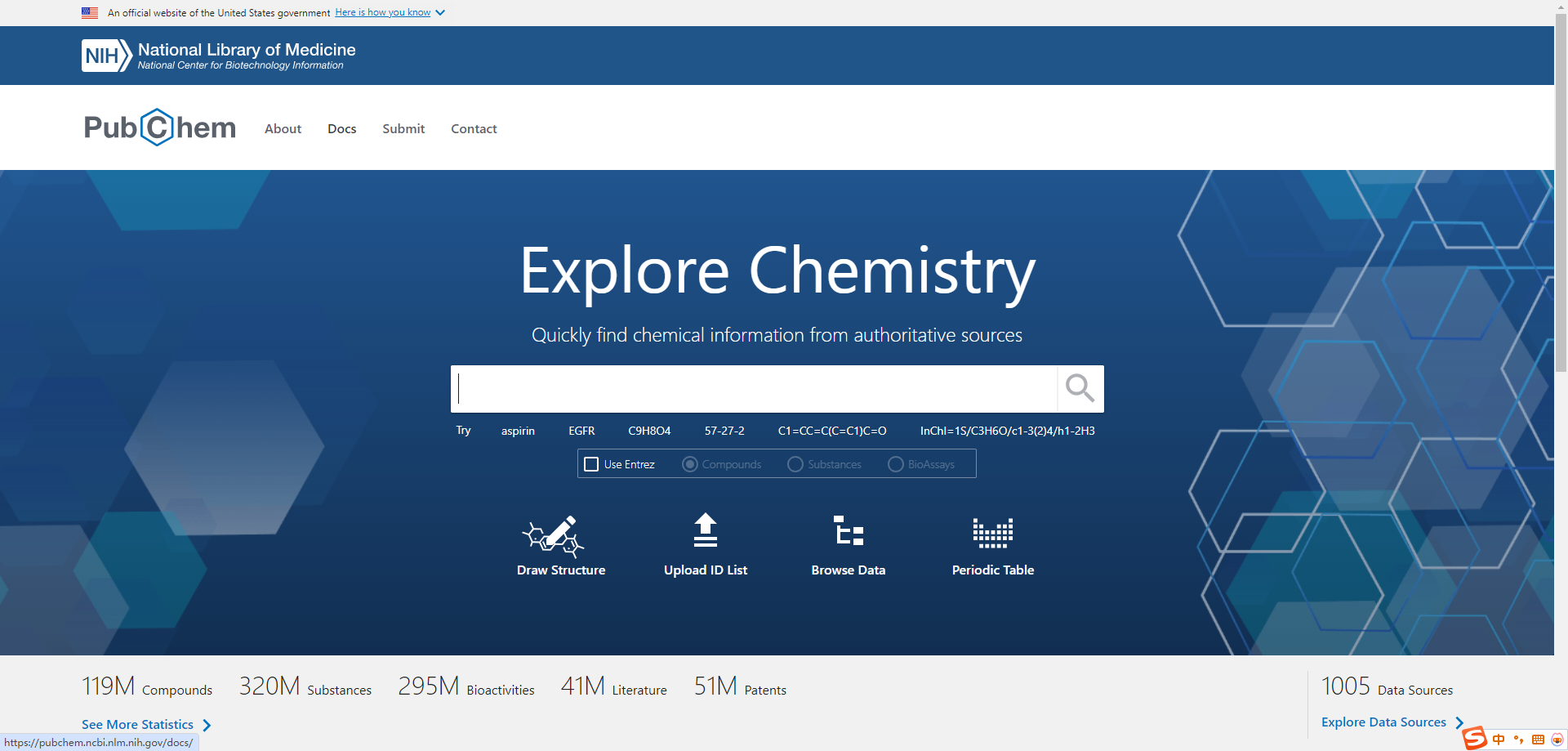The image size is (1568, 751).
Task: Click the PubChem logo
Action: [160, 127]
